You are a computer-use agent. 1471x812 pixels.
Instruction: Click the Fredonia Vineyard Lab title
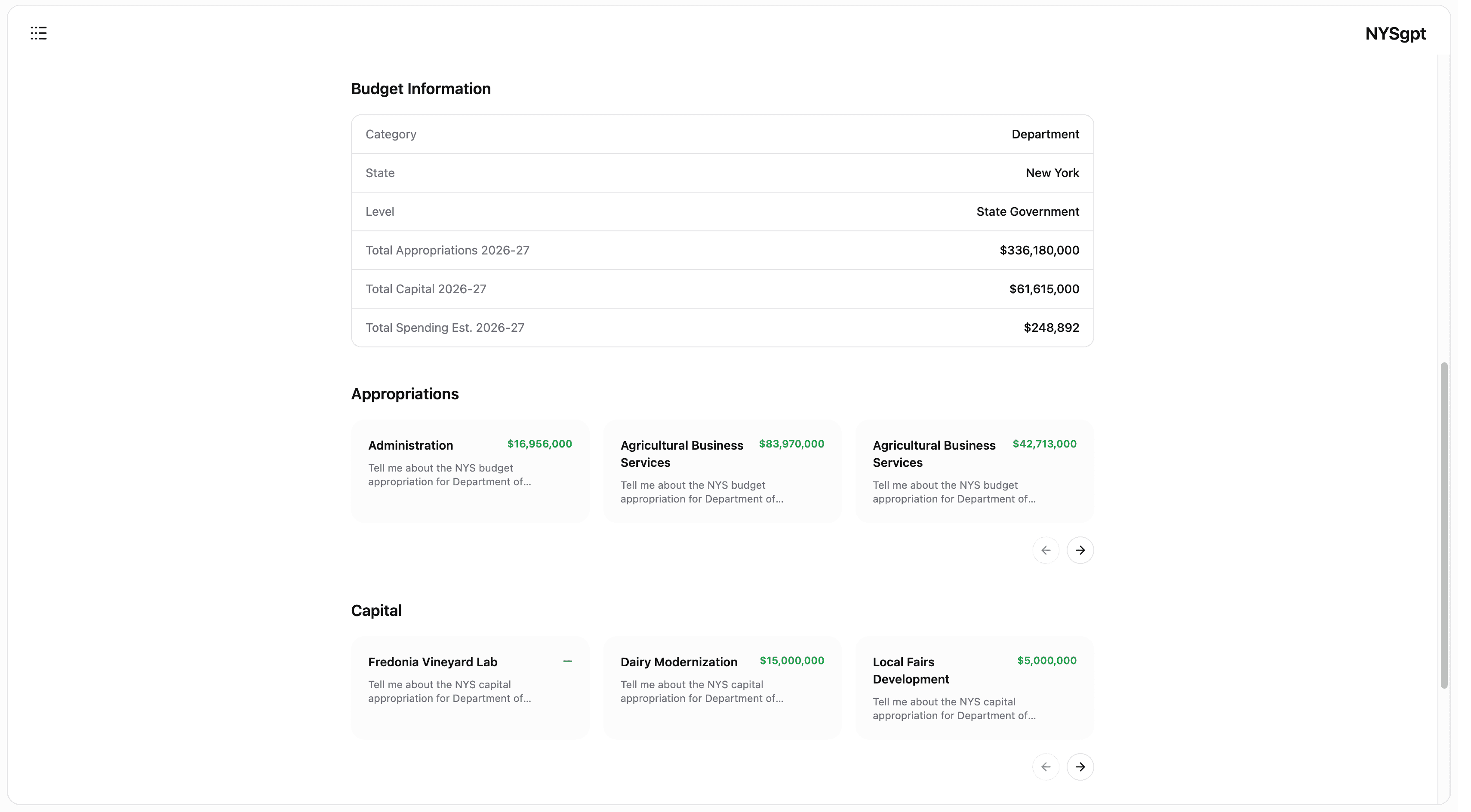432,662
